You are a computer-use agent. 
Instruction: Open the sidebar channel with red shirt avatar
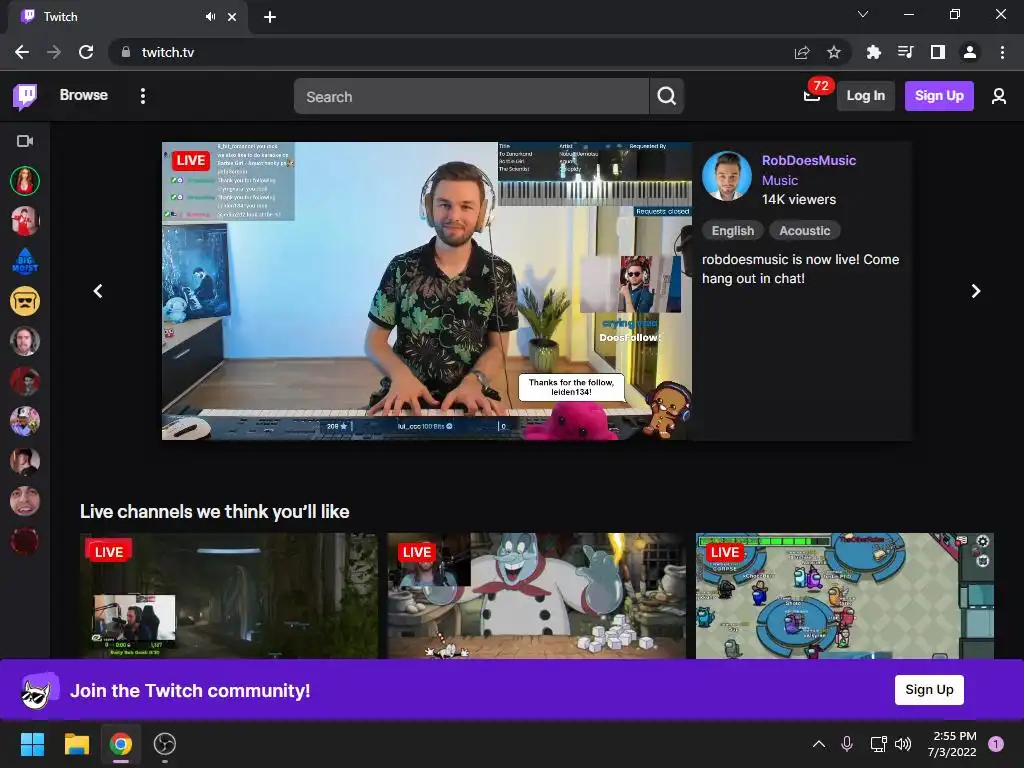(25, 221)
